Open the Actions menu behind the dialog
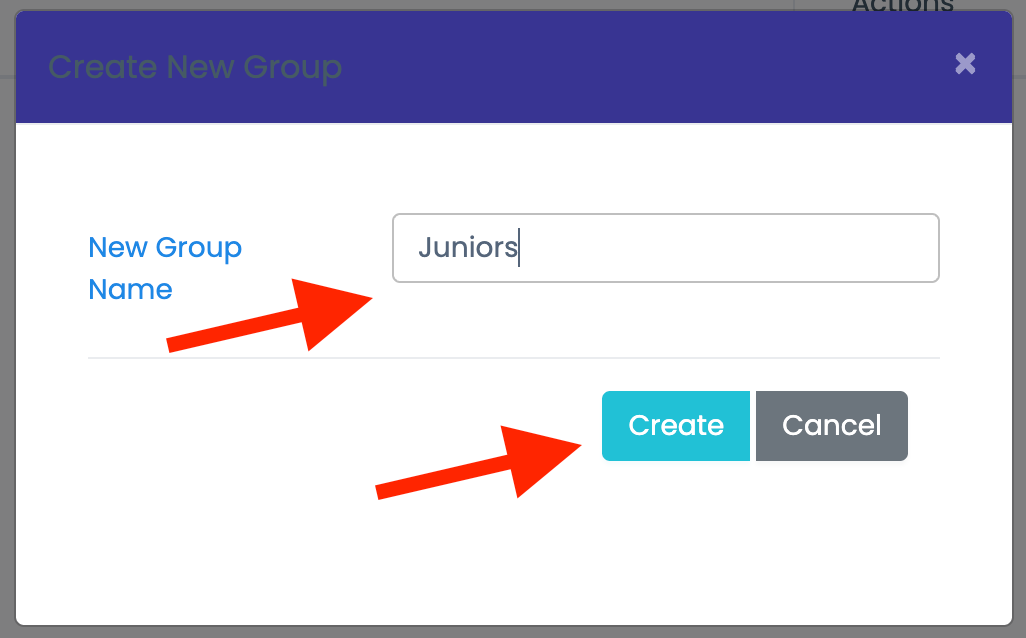This screenshot has width=1026, height=638. (x=901, y=8)
